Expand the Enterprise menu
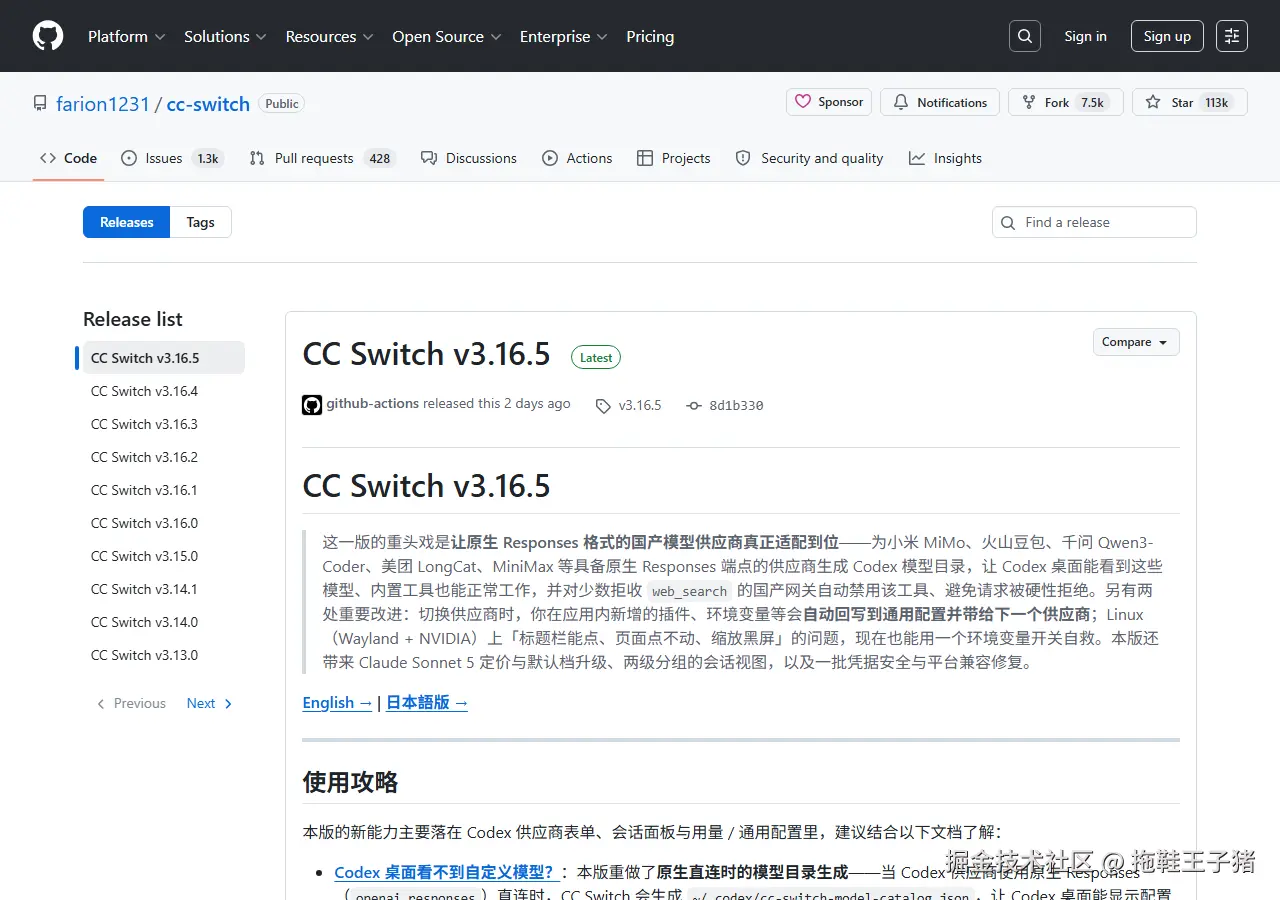 (x=563, y=36)
